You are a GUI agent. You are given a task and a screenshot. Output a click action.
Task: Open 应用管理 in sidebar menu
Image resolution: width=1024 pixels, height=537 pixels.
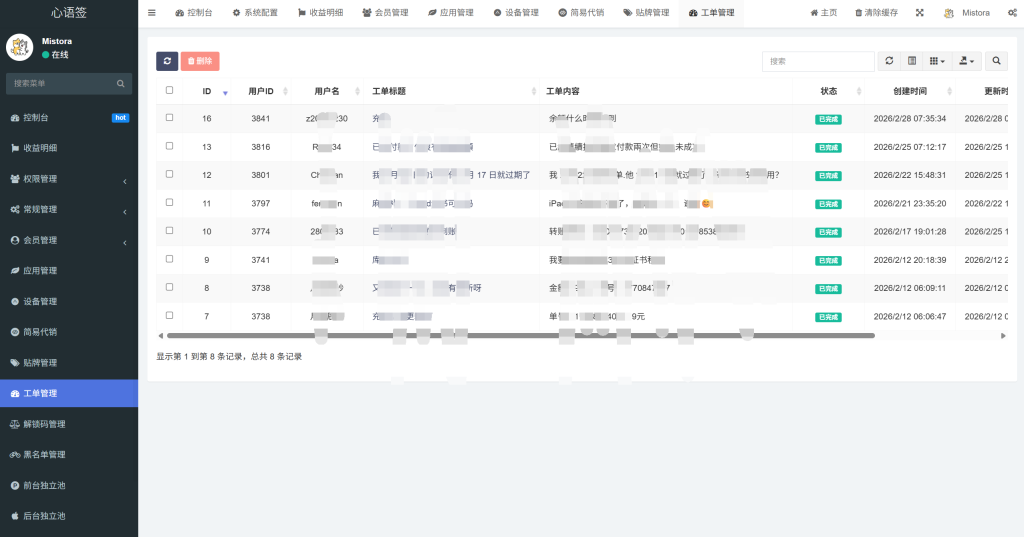[x=69, y=270]
